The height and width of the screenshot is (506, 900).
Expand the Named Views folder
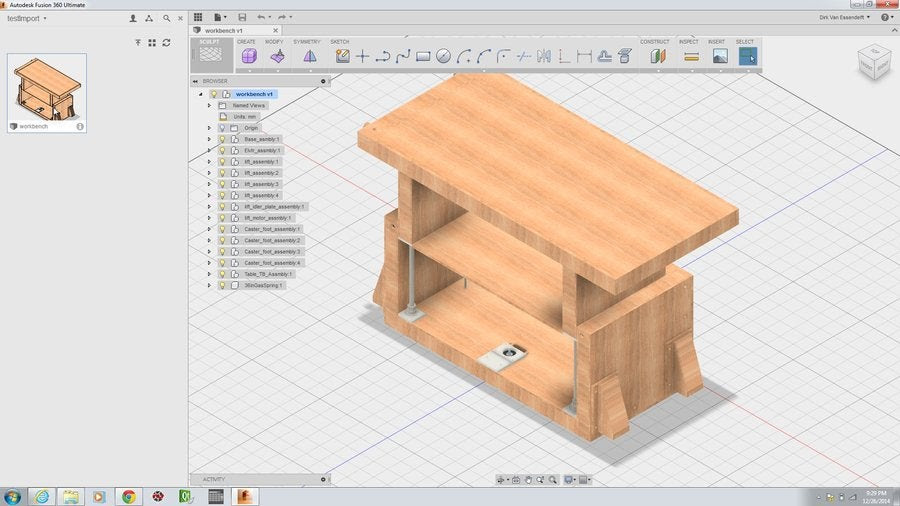[x=210, y=106]
